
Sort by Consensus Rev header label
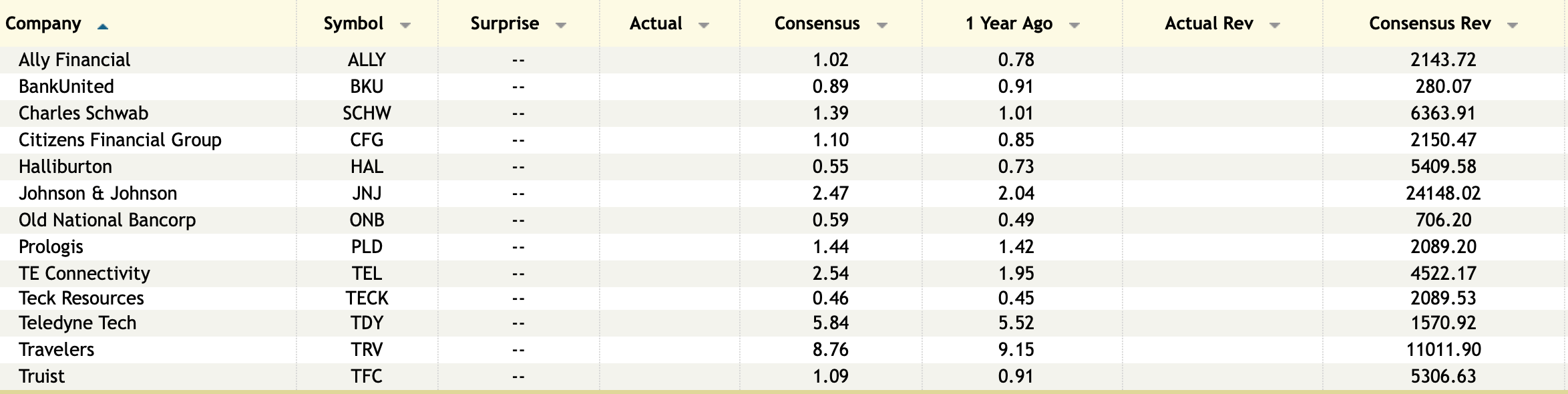[1429, 23]
